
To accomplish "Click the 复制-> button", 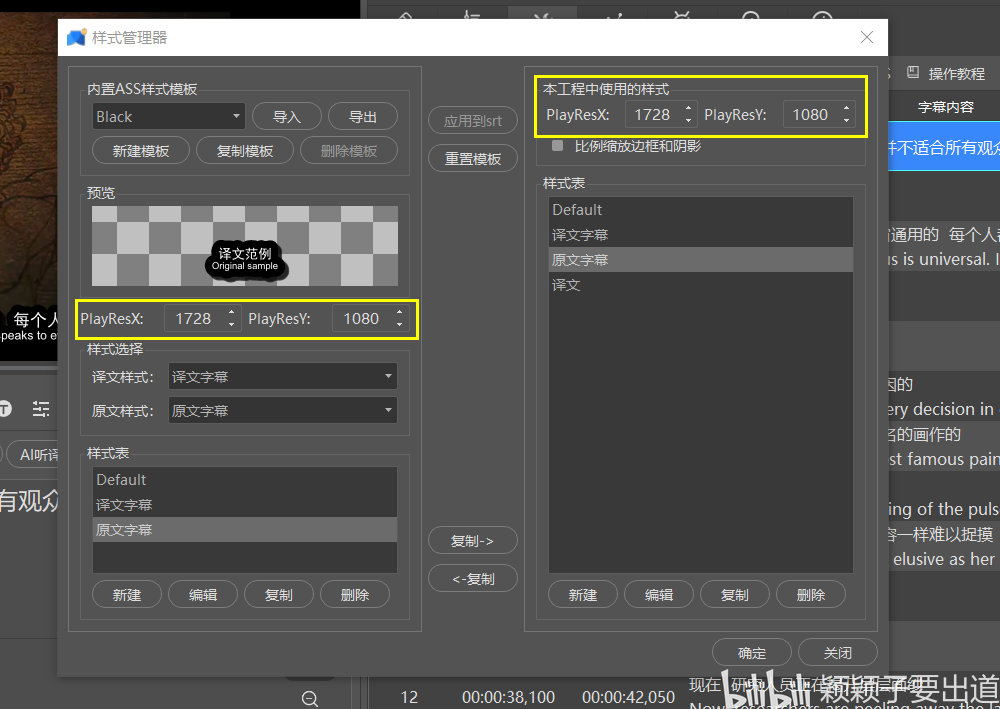I will 473,541.
